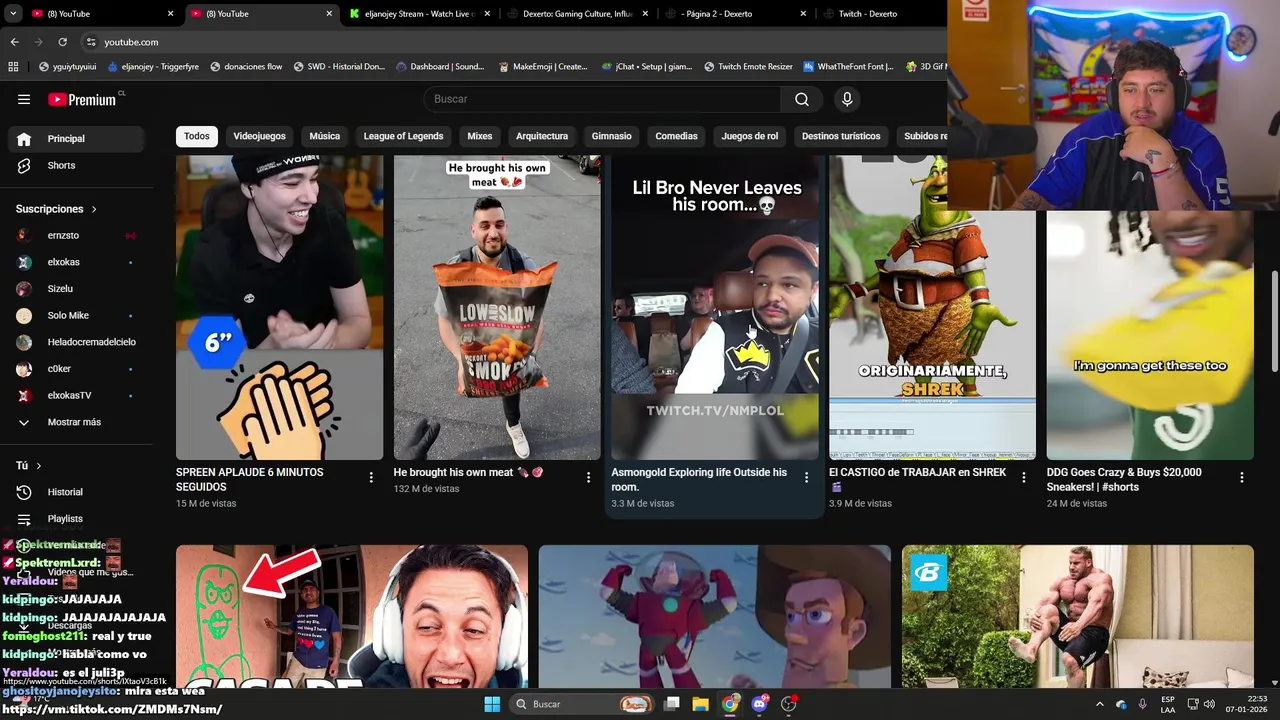
Task: Select the 'Gimnasio' filter chip
Action: tap(611, 136)
